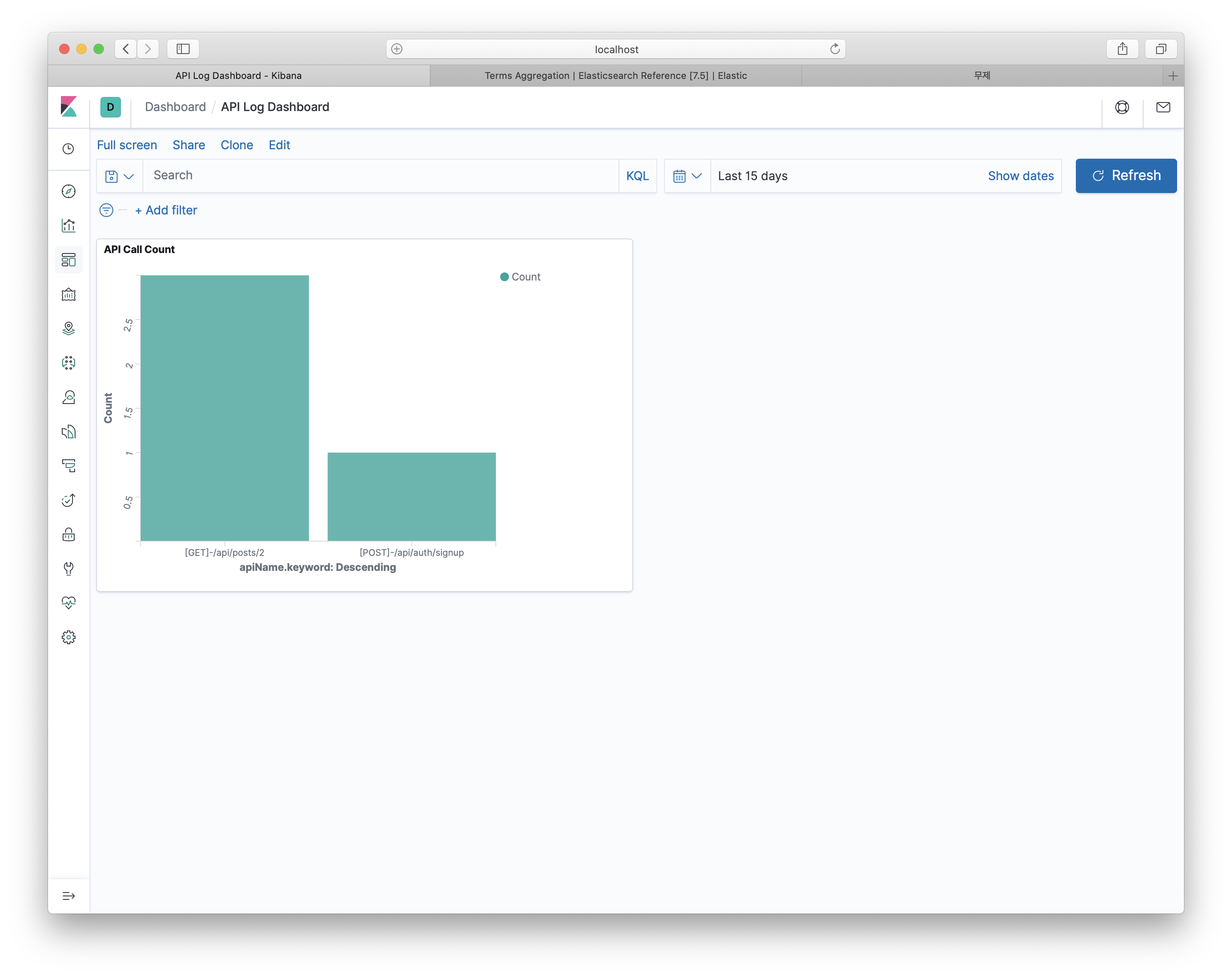Open SIEM lock icon in sidebar

click(69, 534)
